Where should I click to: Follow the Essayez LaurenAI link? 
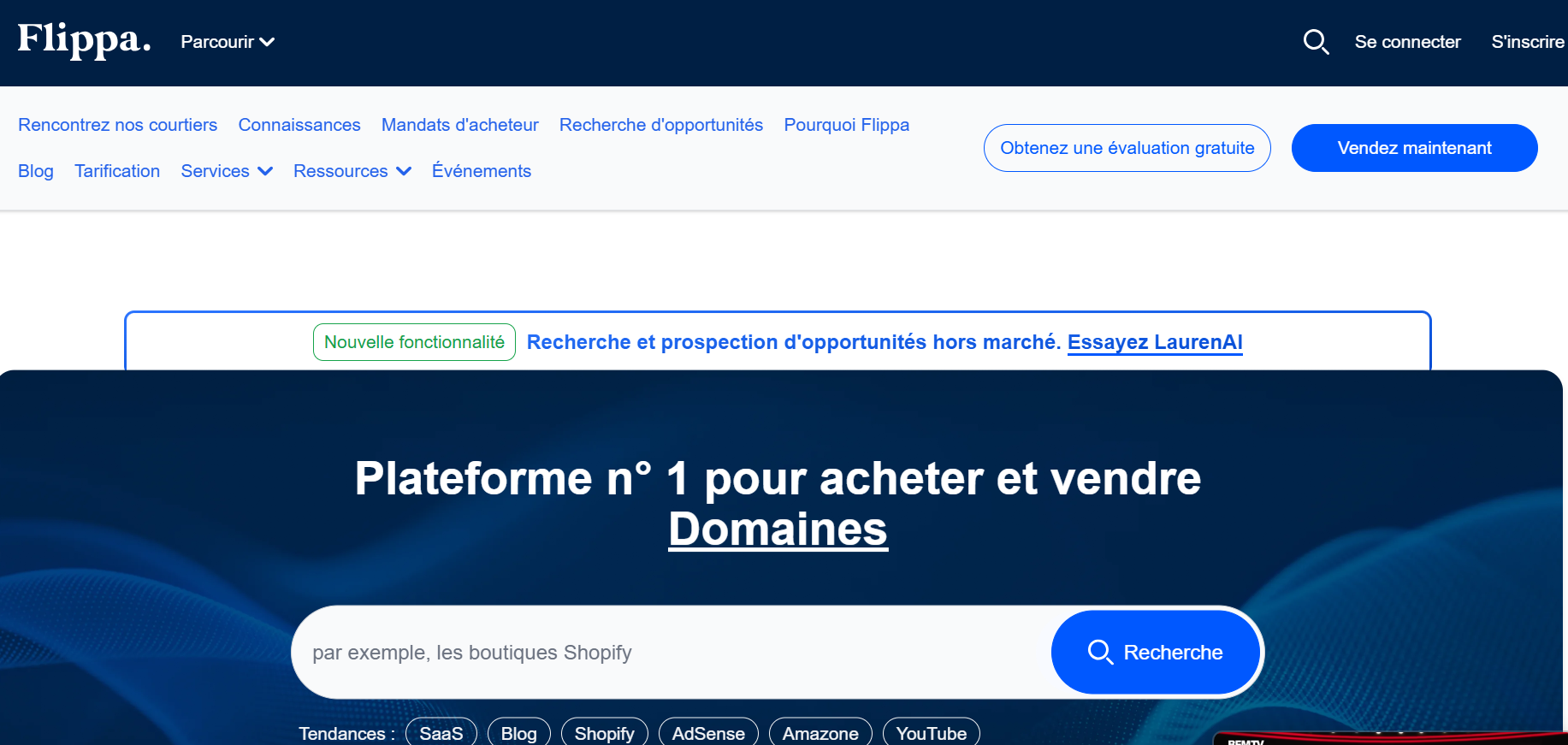pos(1155,342)
